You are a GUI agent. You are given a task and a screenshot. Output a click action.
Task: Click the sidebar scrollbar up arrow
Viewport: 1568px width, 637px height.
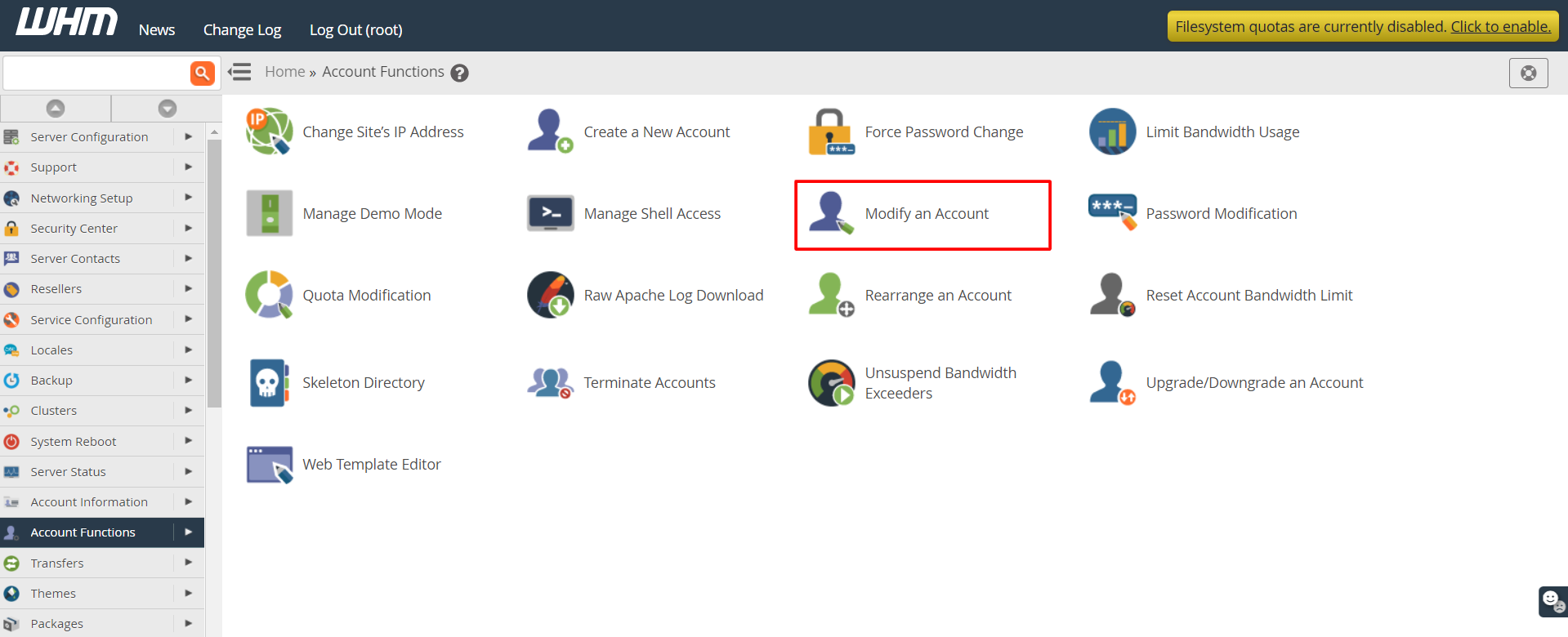tap(215, 131)
